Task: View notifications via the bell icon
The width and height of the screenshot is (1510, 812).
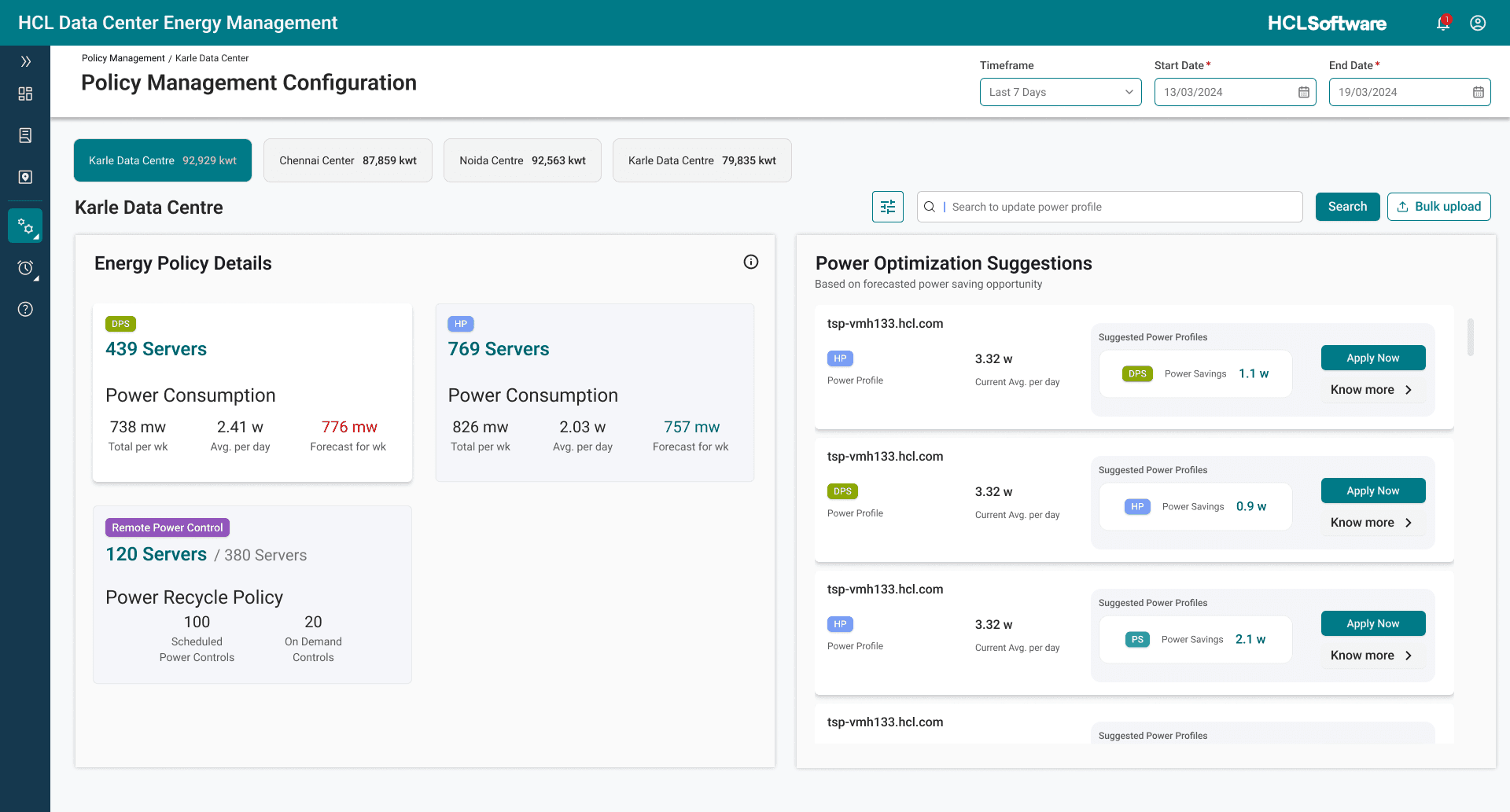Action: pos(1443,23)
